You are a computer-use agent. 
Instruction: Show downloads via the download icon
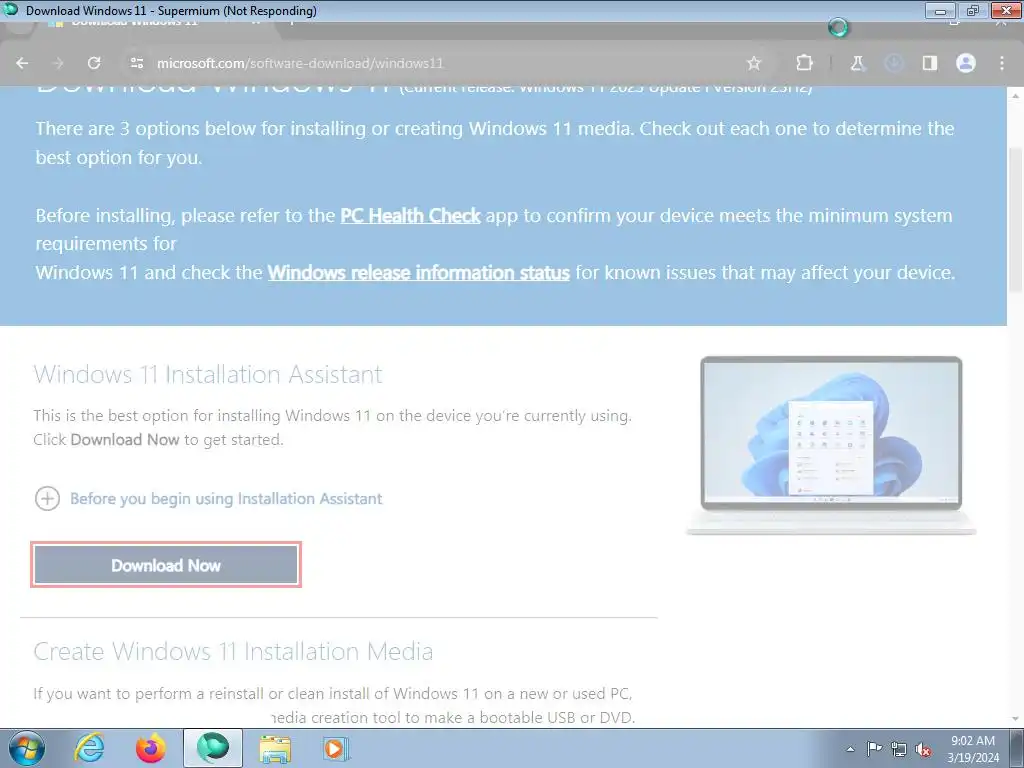893,63
